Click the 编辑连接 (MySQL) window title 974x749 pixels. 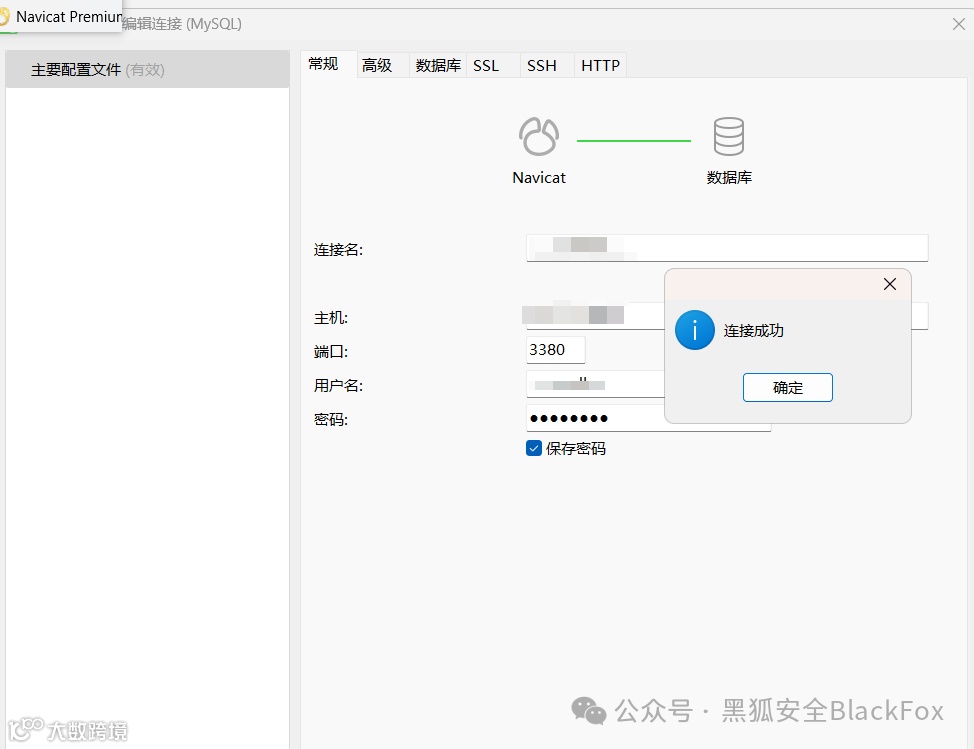click(x=181, y=24)
